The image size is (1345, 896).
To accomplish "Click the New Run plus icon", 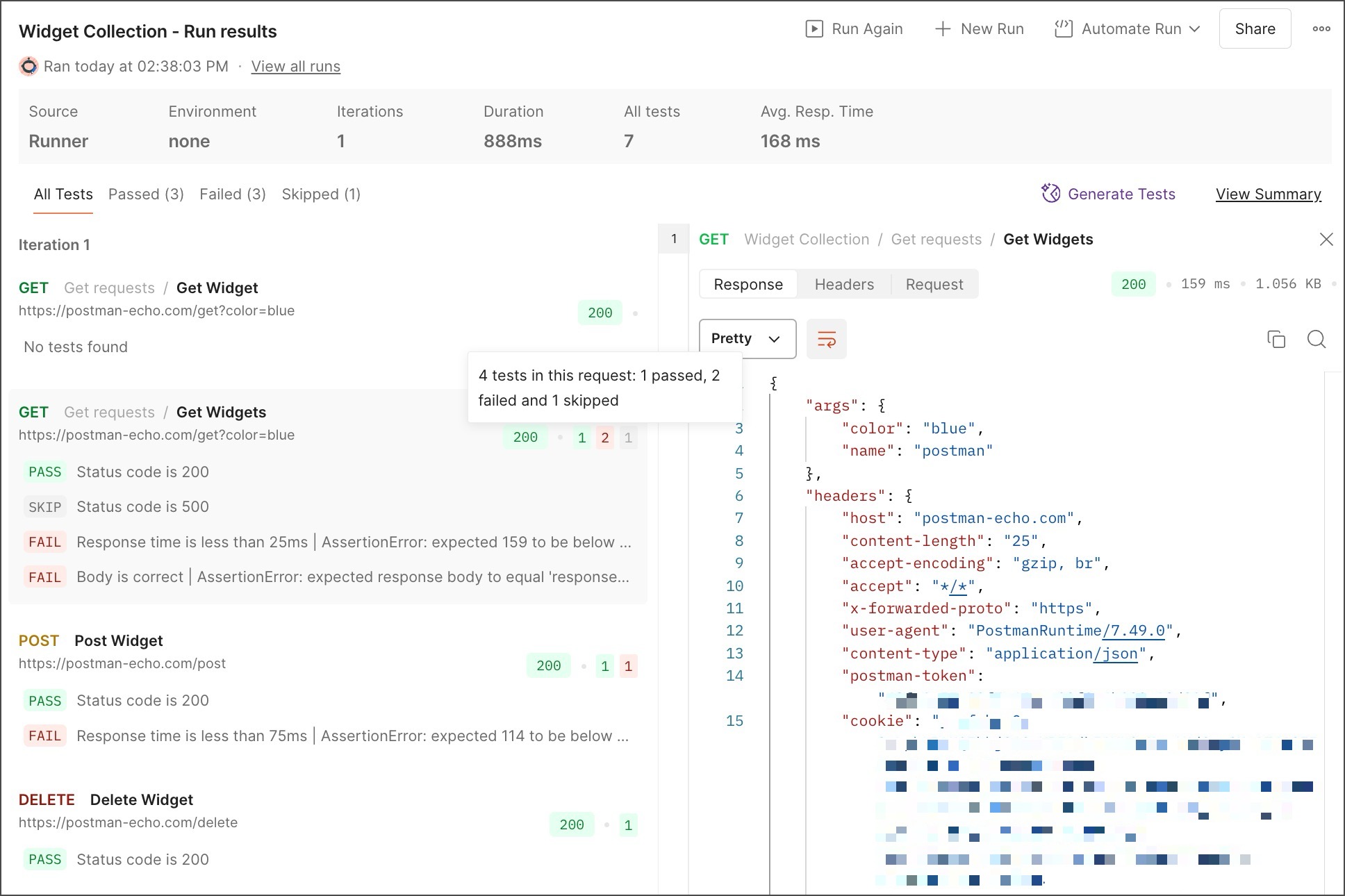I will coord(943,28).
